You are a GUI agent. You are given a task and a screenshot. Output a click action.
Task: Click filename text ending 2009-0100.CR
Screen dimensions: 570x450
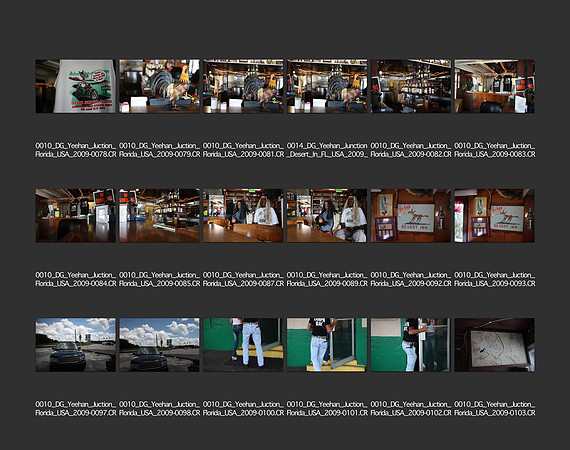[x=243, y=408]
